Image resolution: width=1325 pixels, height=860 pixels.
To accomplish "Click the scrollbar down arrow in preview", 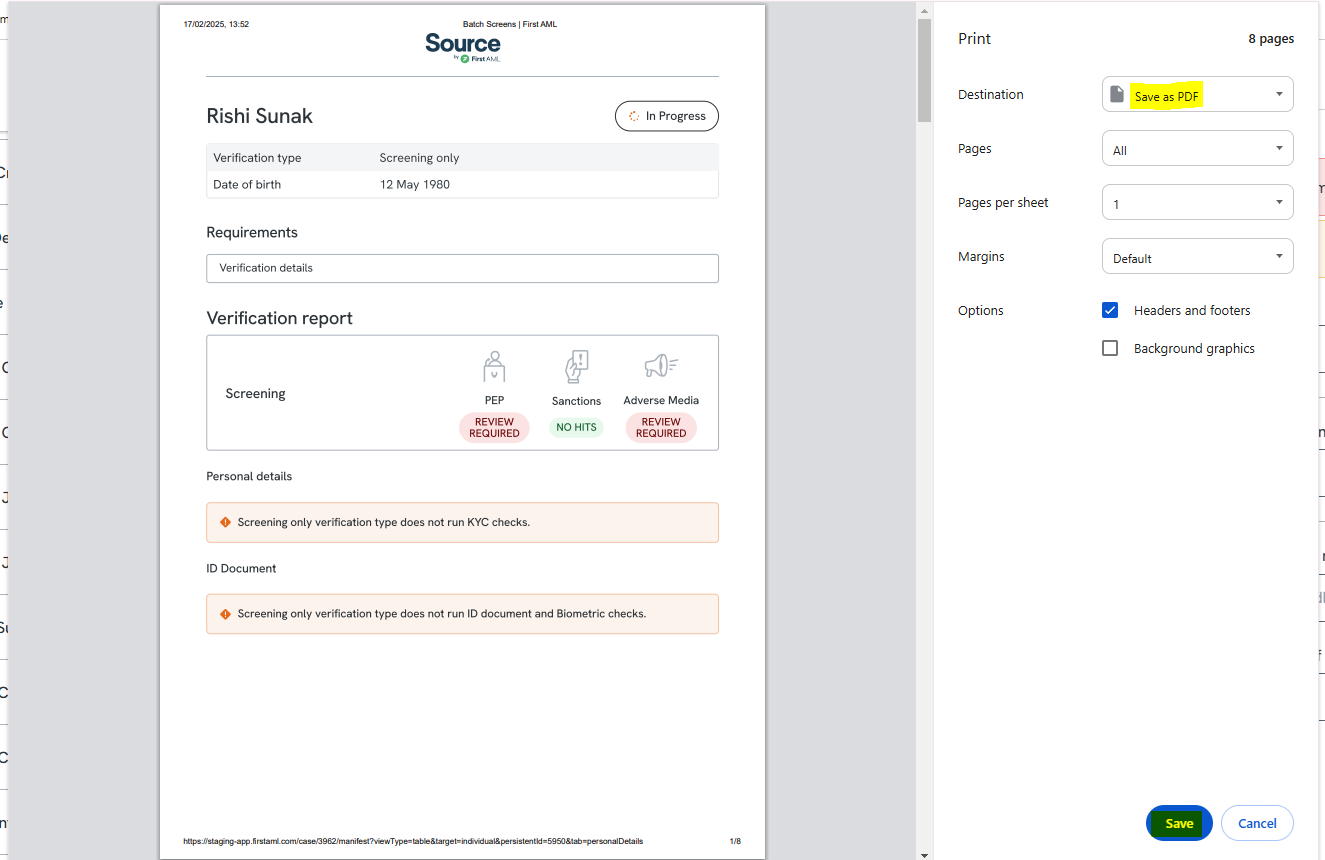I will click(925, 855).
